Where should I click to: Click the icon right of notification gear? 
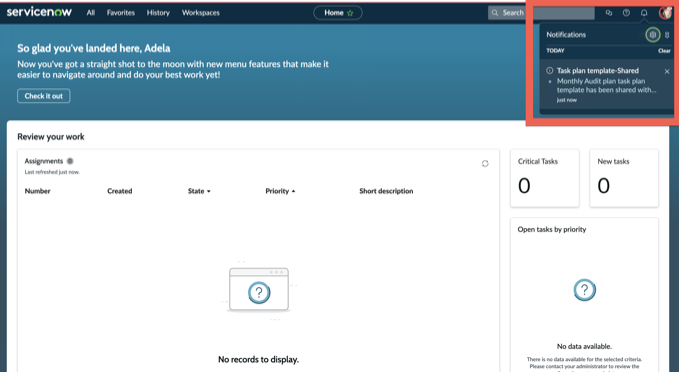[667, 35]
